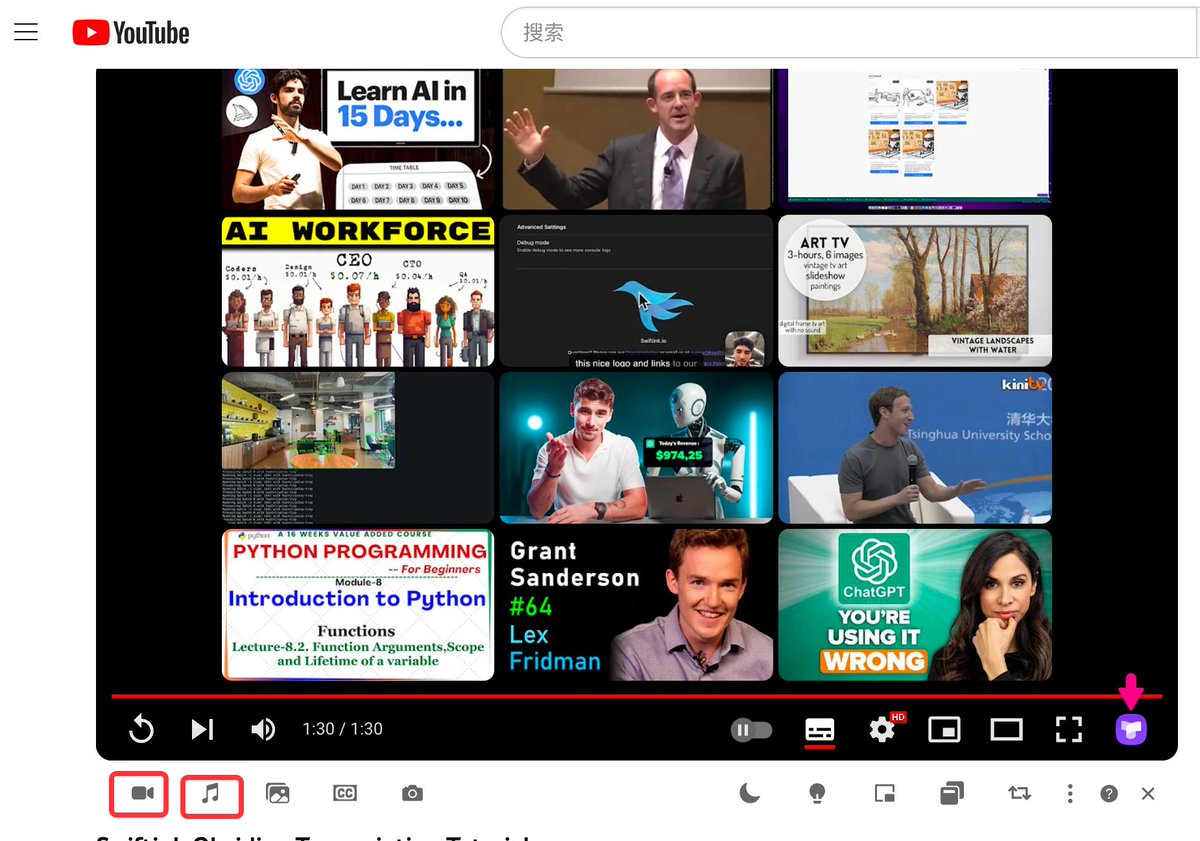Click the music note audio icon
The image size is (1200, 841).
point(211,794)
